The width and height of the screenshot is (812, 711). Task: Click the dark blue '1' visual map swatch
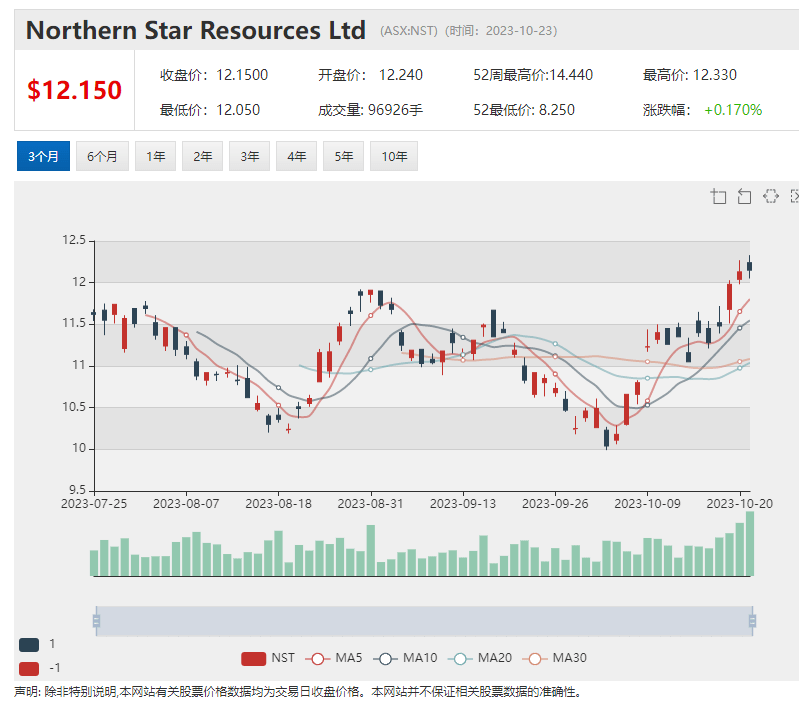pos(29,644)
